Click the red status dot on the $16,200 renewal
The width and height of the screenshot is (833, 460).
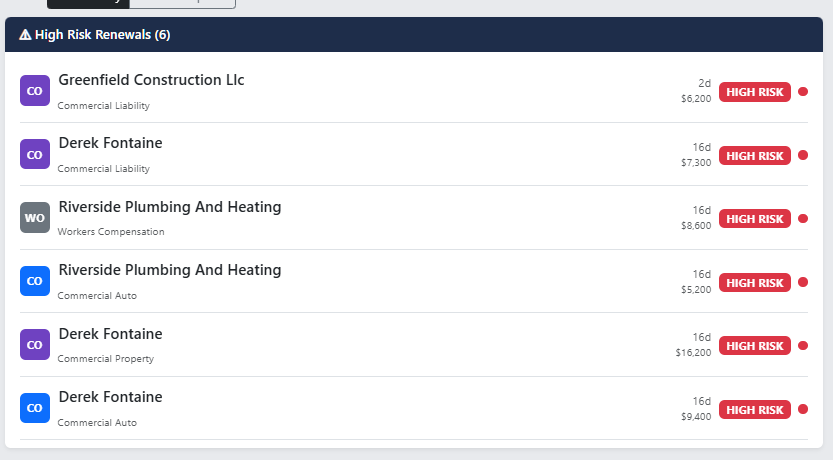tap(803, 346)
